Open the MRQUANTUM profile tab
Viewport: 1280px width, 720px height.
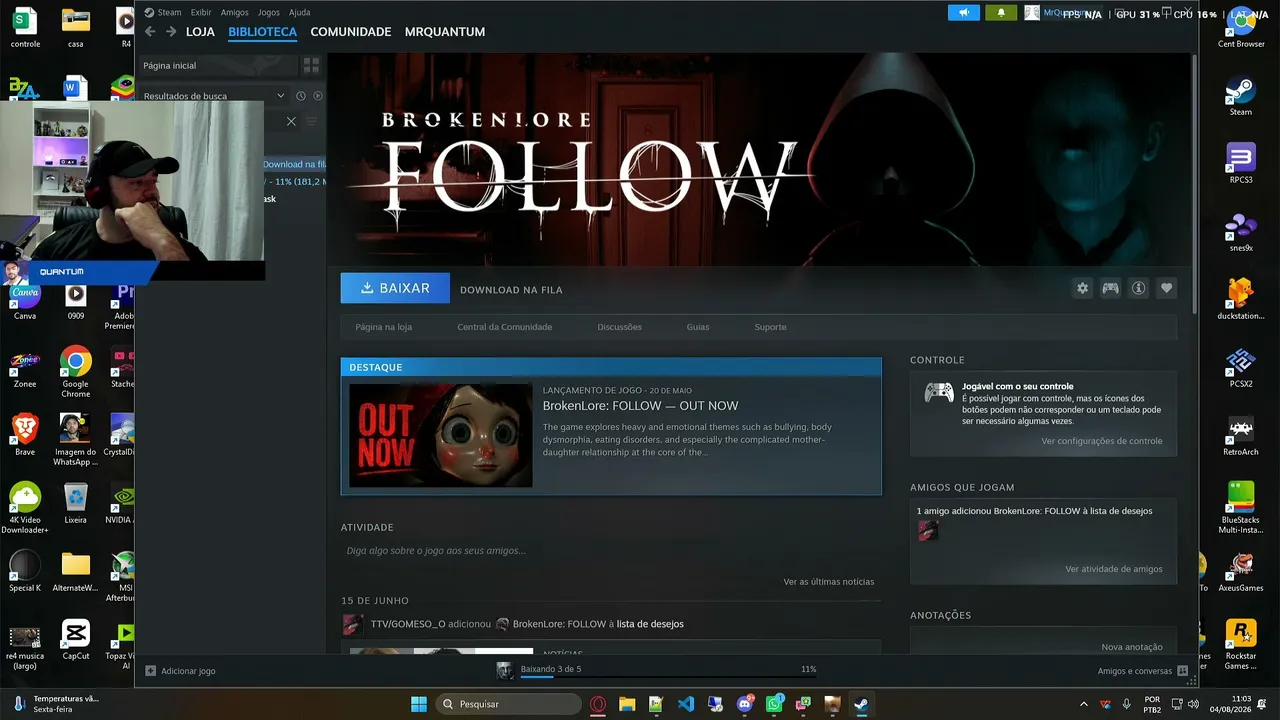pyautogui.click(x=445, y=32)
